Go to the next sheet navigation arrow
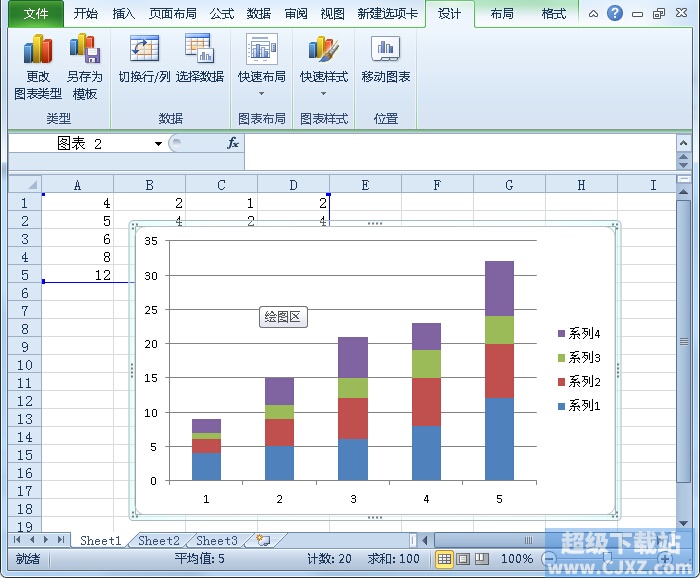700x578 pixels. pos(46,540)
